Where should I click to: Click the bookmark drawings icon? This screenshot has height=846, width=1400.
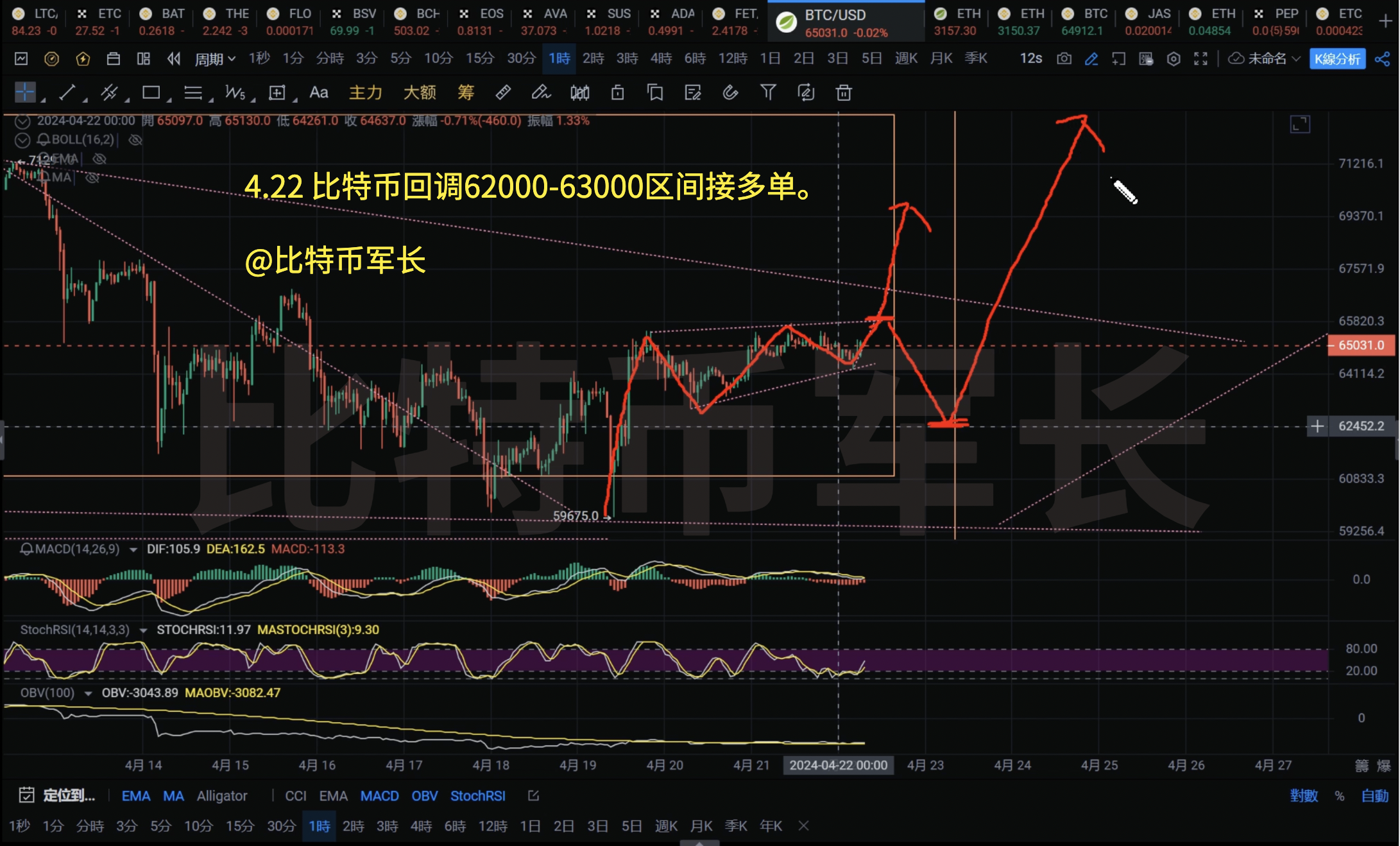pyautogui.click(x=655, y=93)
